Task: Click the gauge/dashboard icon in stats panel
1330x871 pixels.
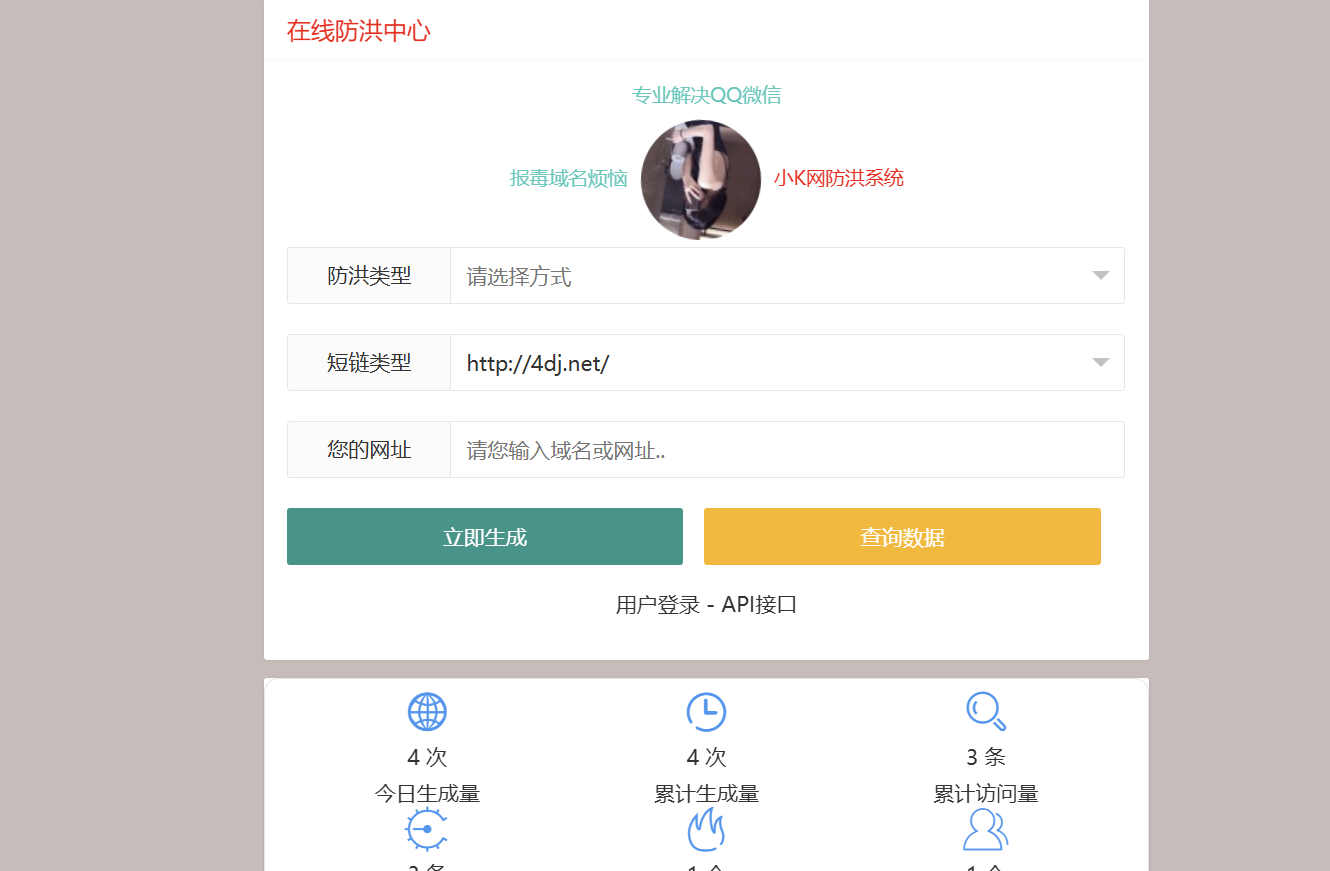Action: point(428,830)
